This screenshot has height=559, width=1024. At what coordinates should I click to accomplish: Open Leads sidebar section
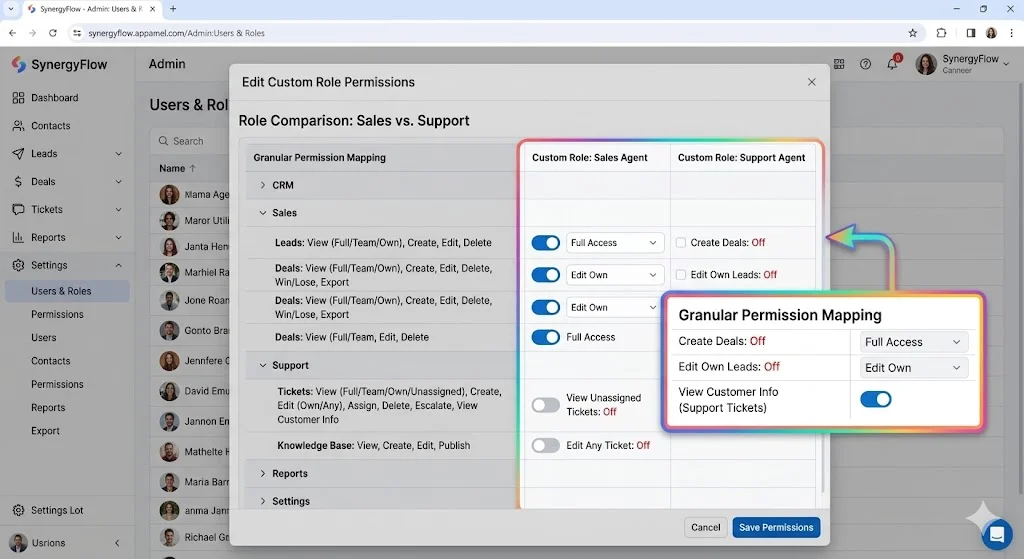[65, 153]
